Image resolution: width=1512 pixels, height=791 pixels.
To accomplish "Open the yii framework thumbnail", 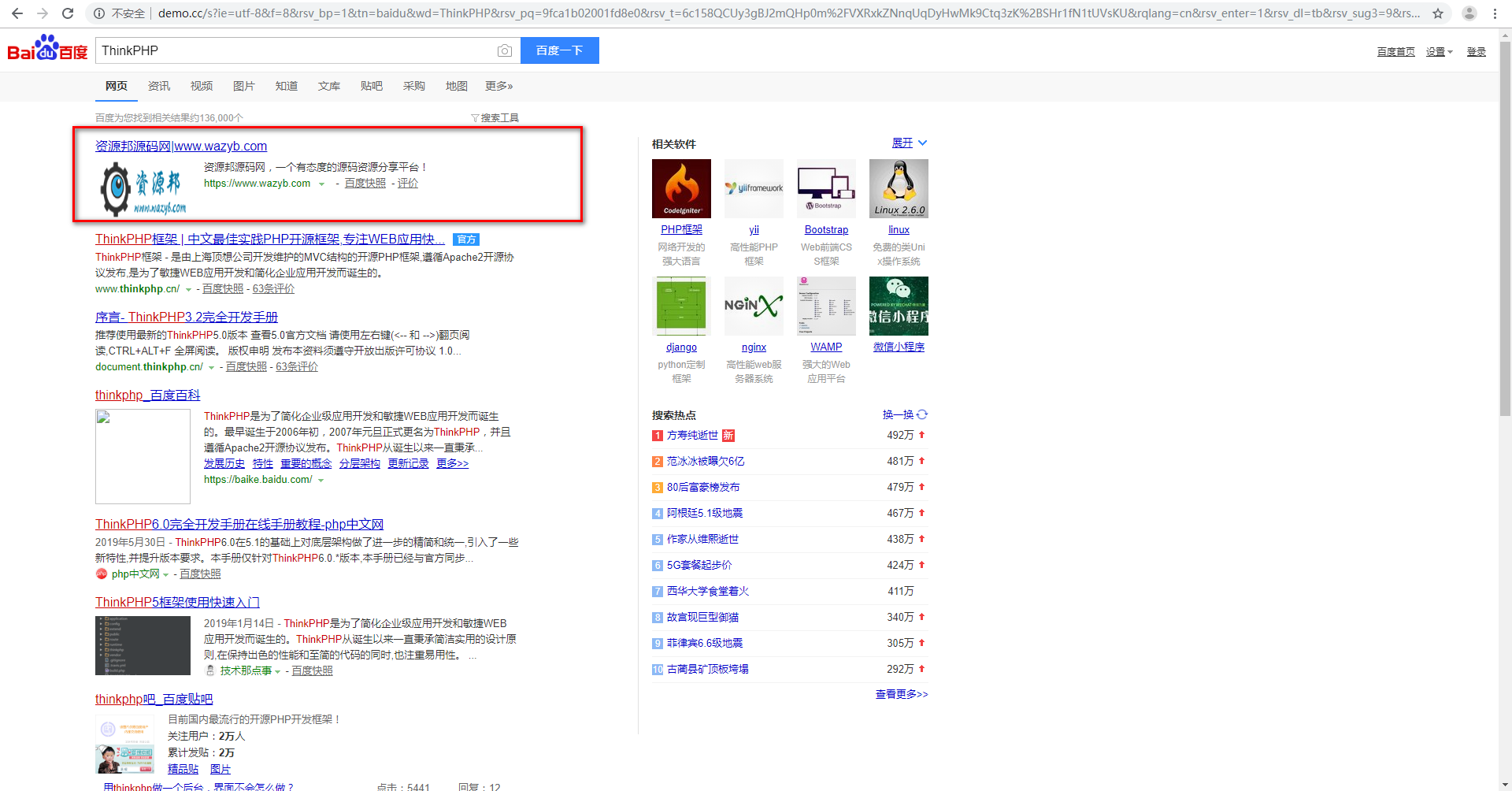I will point(754,188).
